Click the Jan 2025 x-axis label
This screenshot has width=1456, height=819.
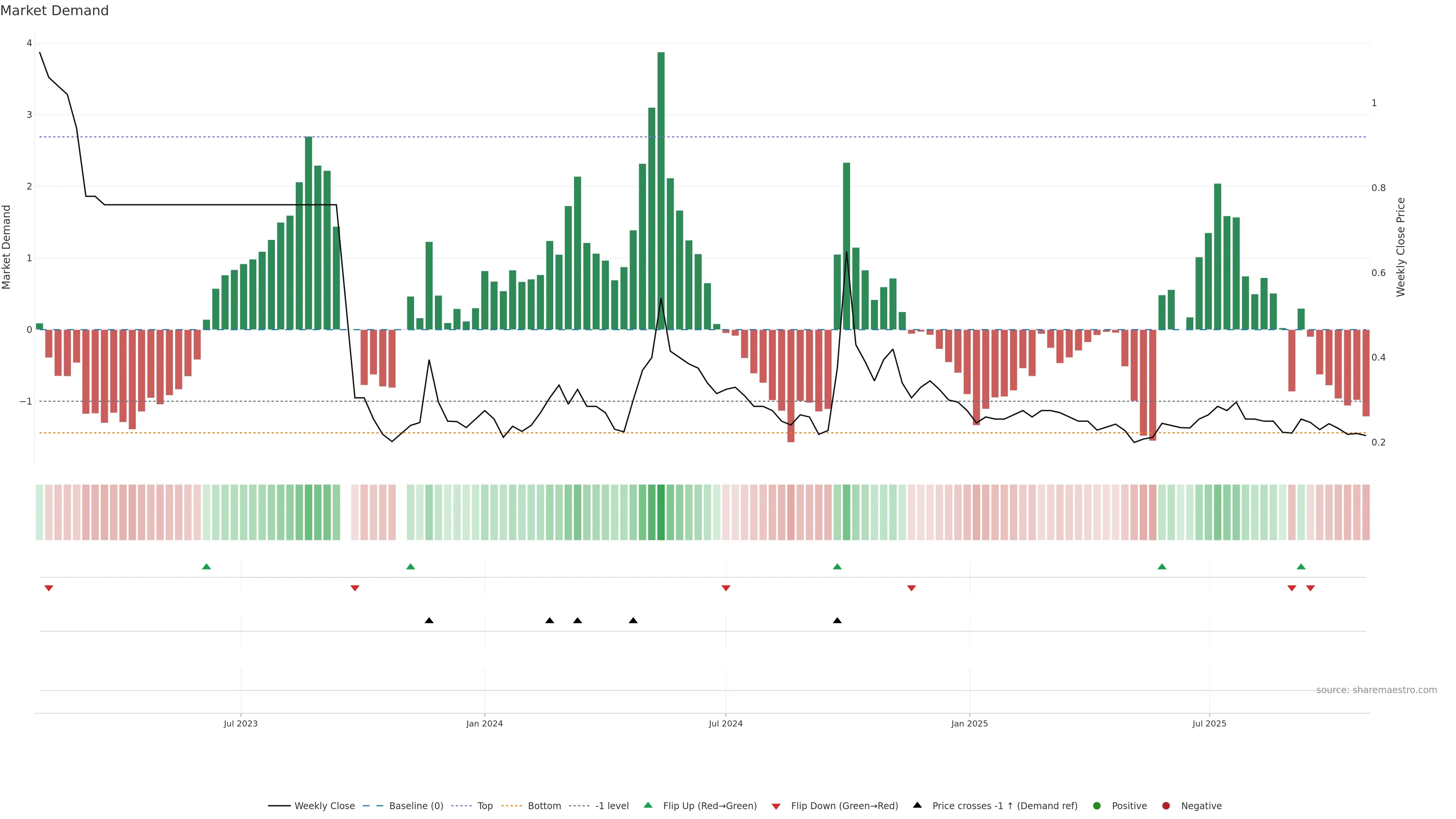tap(970, 723)
